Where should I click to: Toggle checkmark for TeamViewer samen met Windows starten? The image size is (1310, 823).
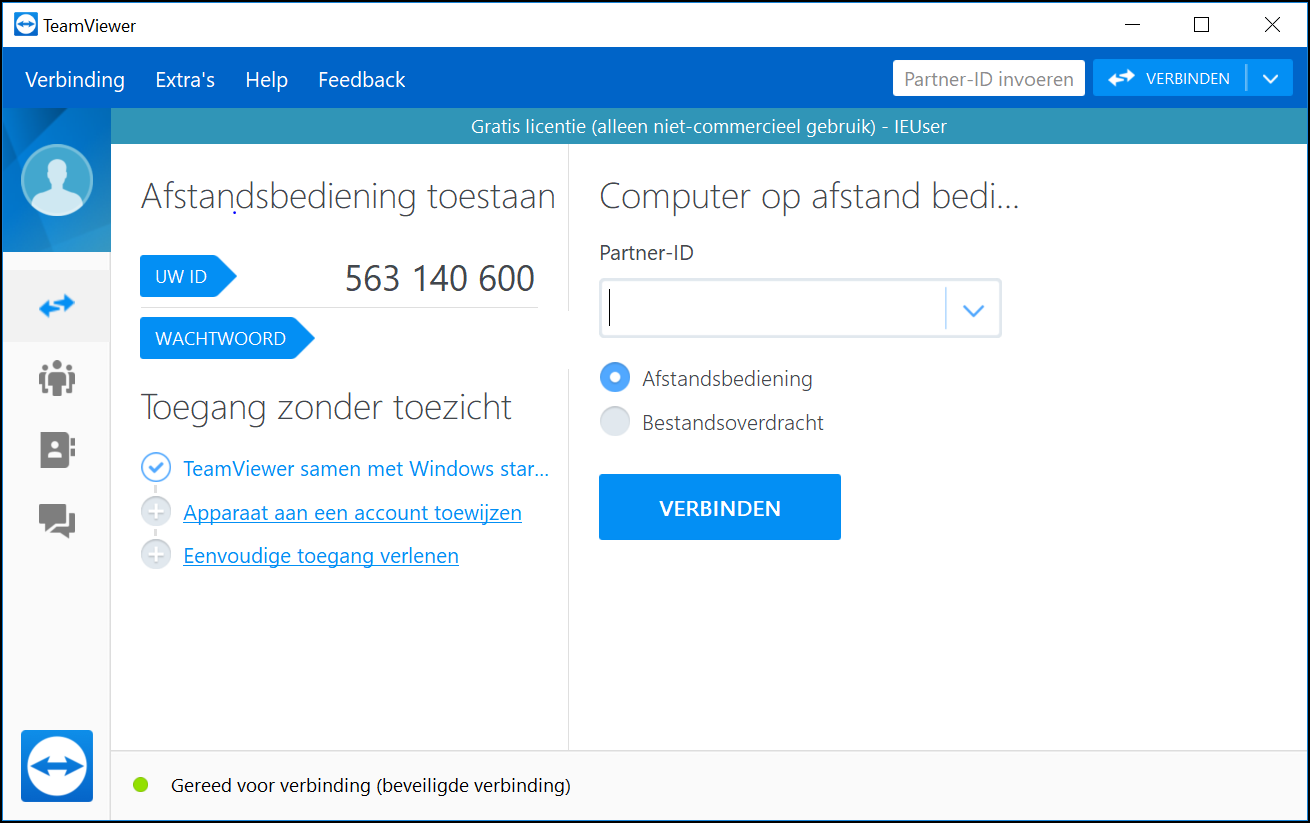pos(156,467)
